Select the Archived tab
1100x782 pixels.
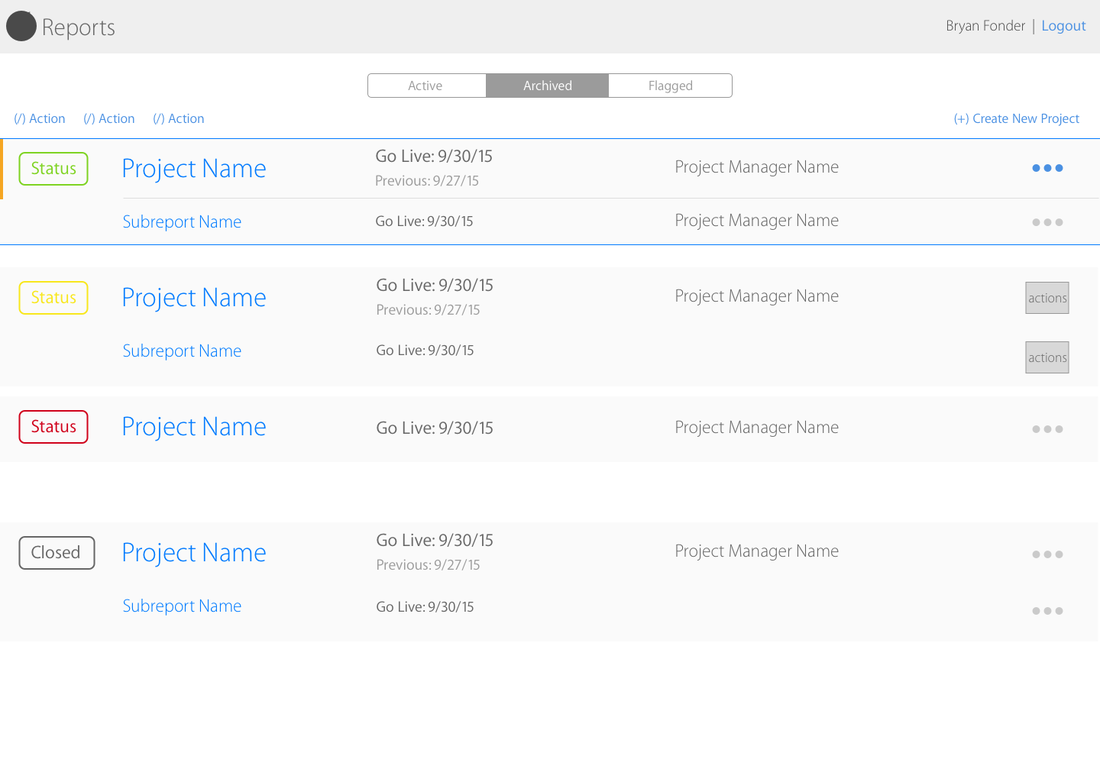click(x=547, y=86)
